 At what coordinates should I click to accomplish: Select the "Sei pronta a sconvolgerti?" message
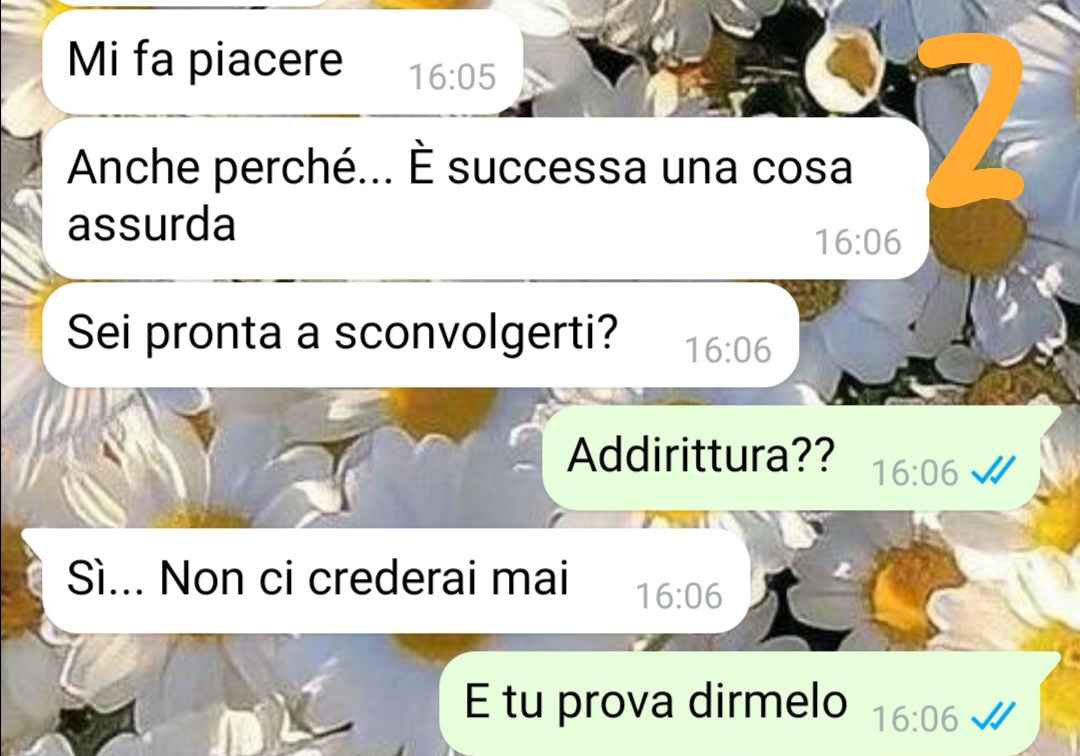pos(342,333)
